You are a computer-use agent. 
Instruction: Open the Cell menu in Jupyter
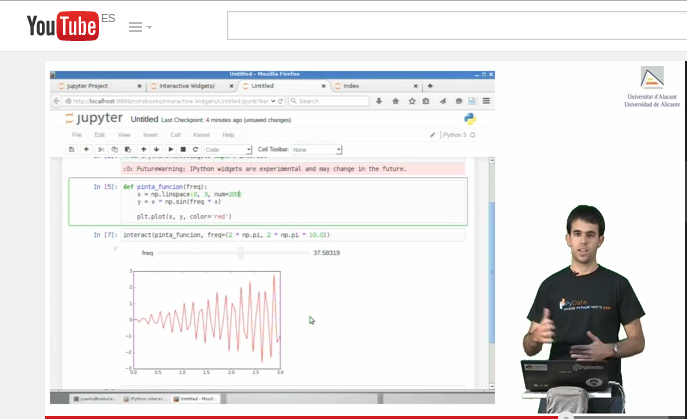tap(175, 135)
